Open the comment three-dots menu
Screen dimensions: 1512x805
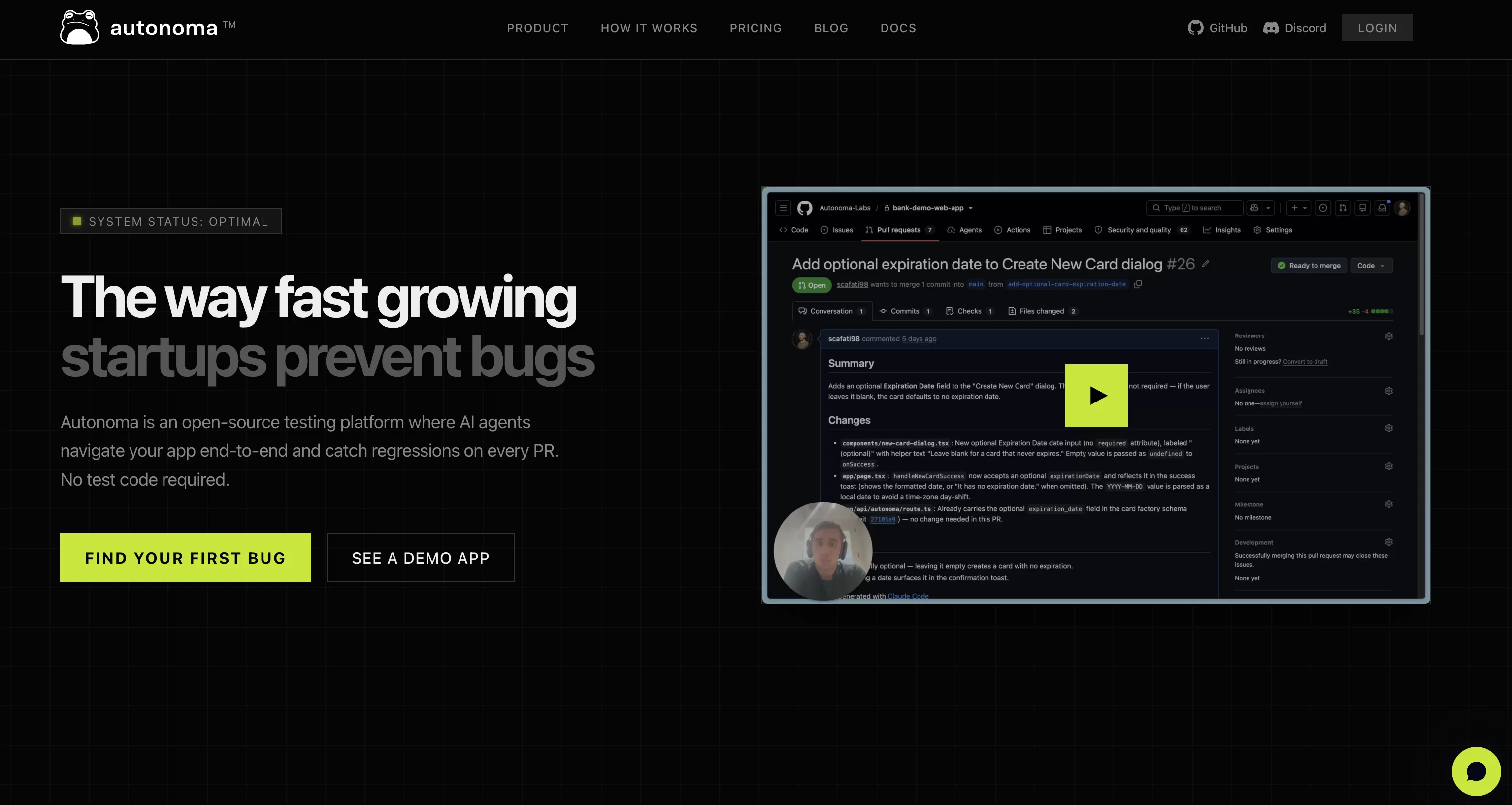tap(1204, 339)
